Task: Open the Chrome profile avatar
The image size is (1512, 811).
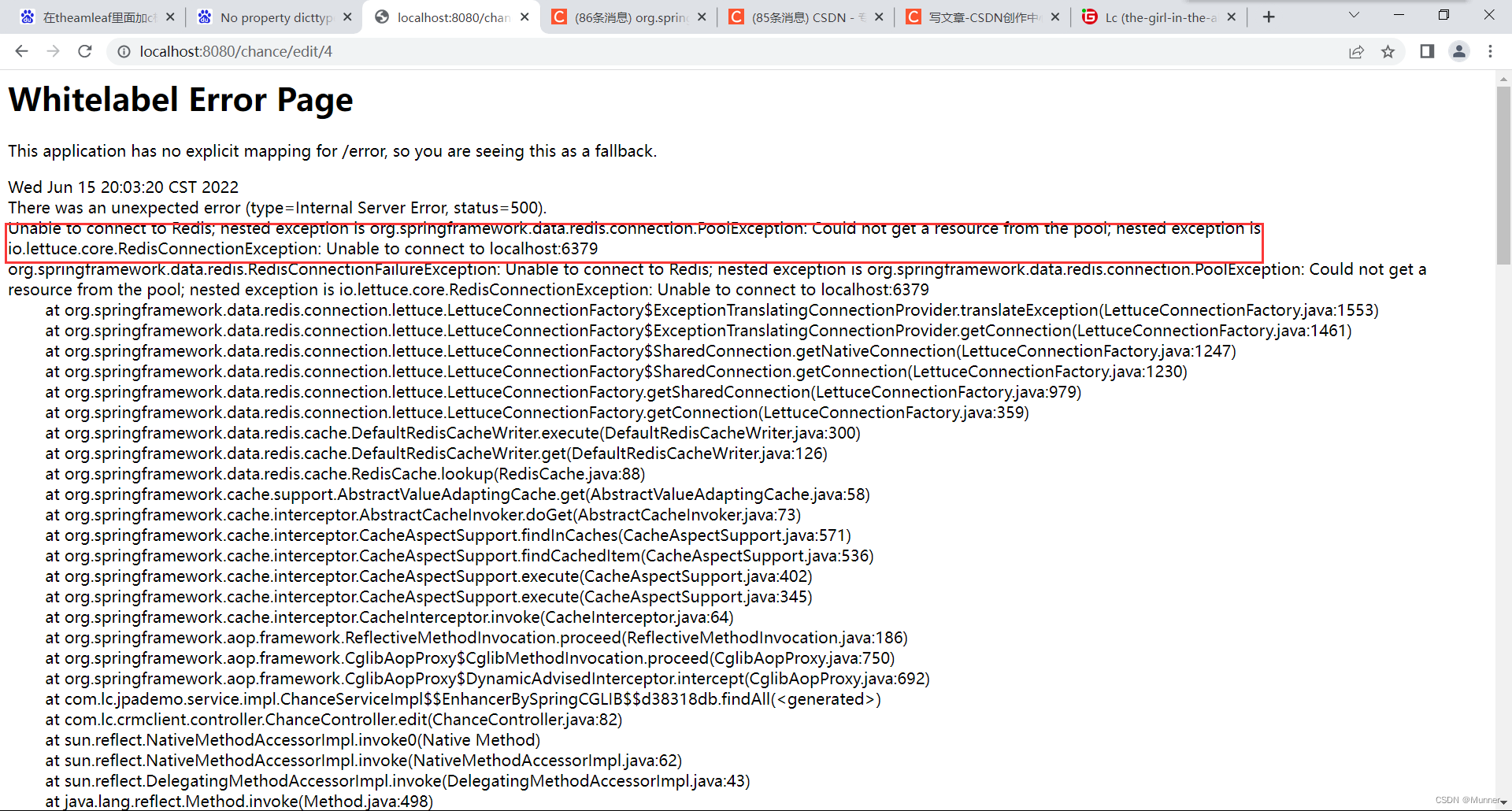Action: pyautogui.click(x=1459, y=51)
